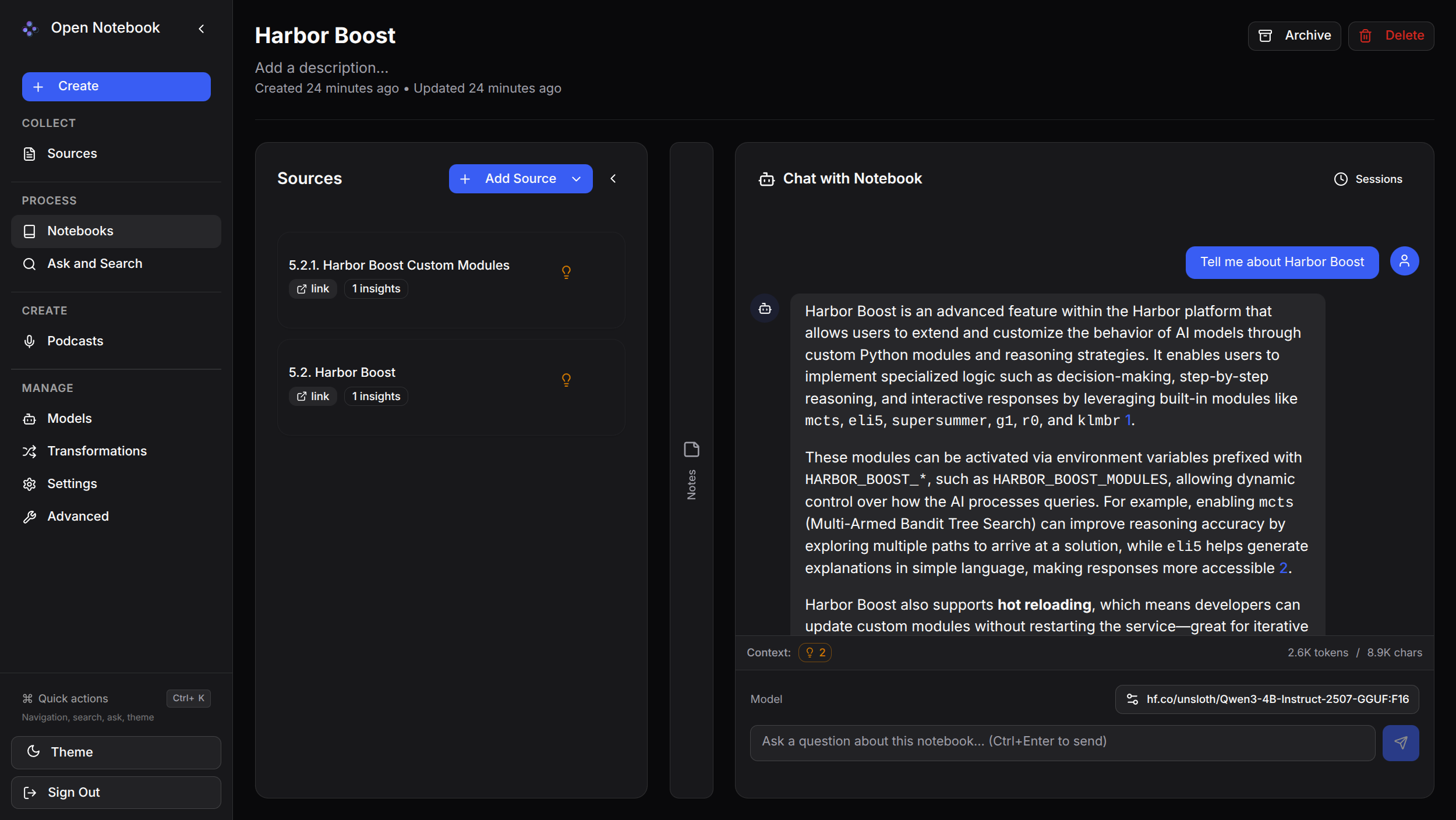The height and width of the screenshot is (820, 1456).
Task: Collapse the left sidebar with the chevron
Action: (202, 29)
